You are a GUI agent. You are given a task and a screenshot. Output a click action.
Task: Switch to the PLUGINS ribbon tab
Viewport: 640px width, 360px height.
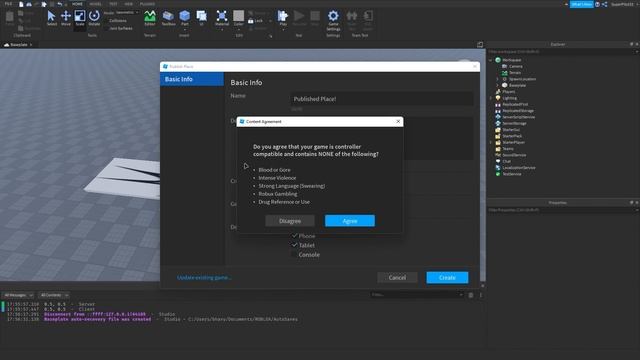(147, 4)
